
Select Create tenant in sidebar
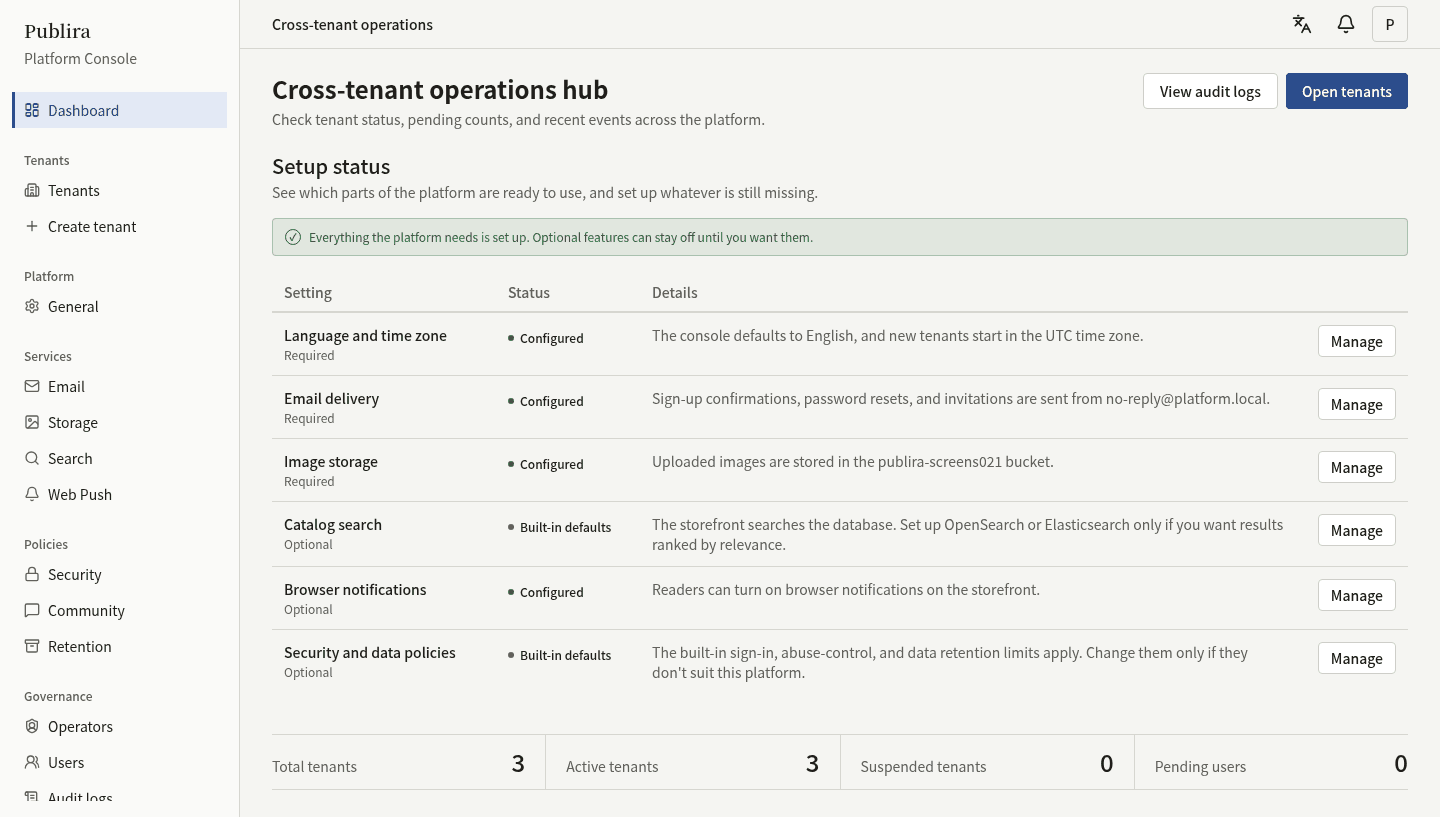pos(120,226)
